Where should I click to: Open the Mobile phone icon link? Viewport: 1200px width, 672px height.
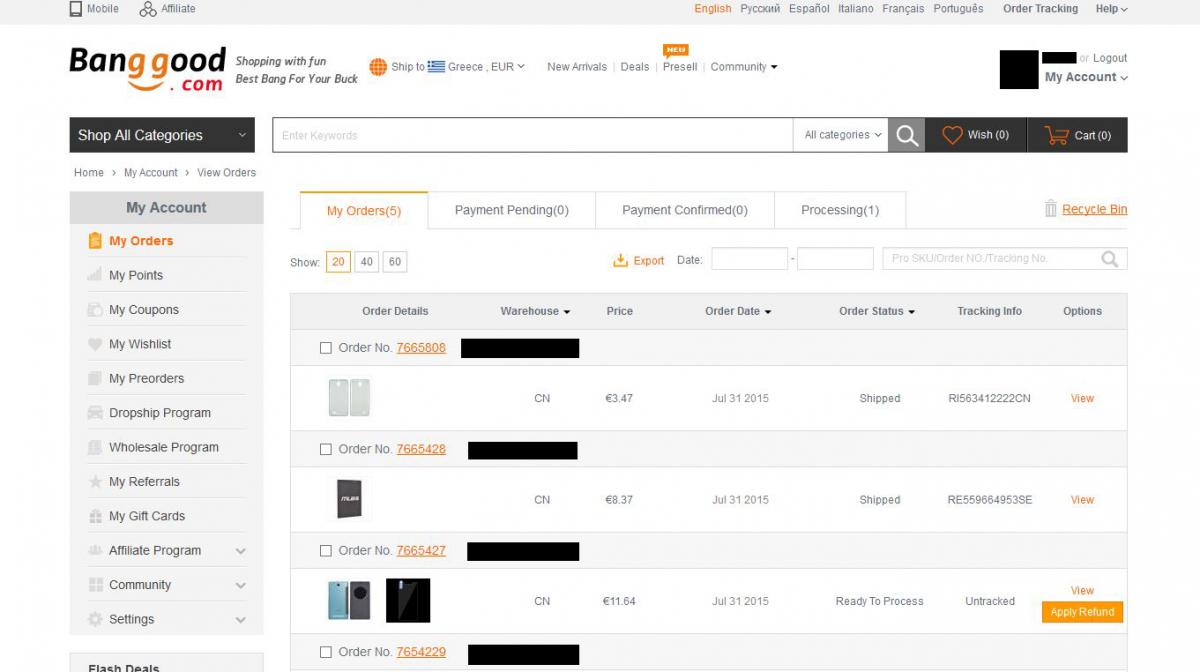[x=76, y=9]
